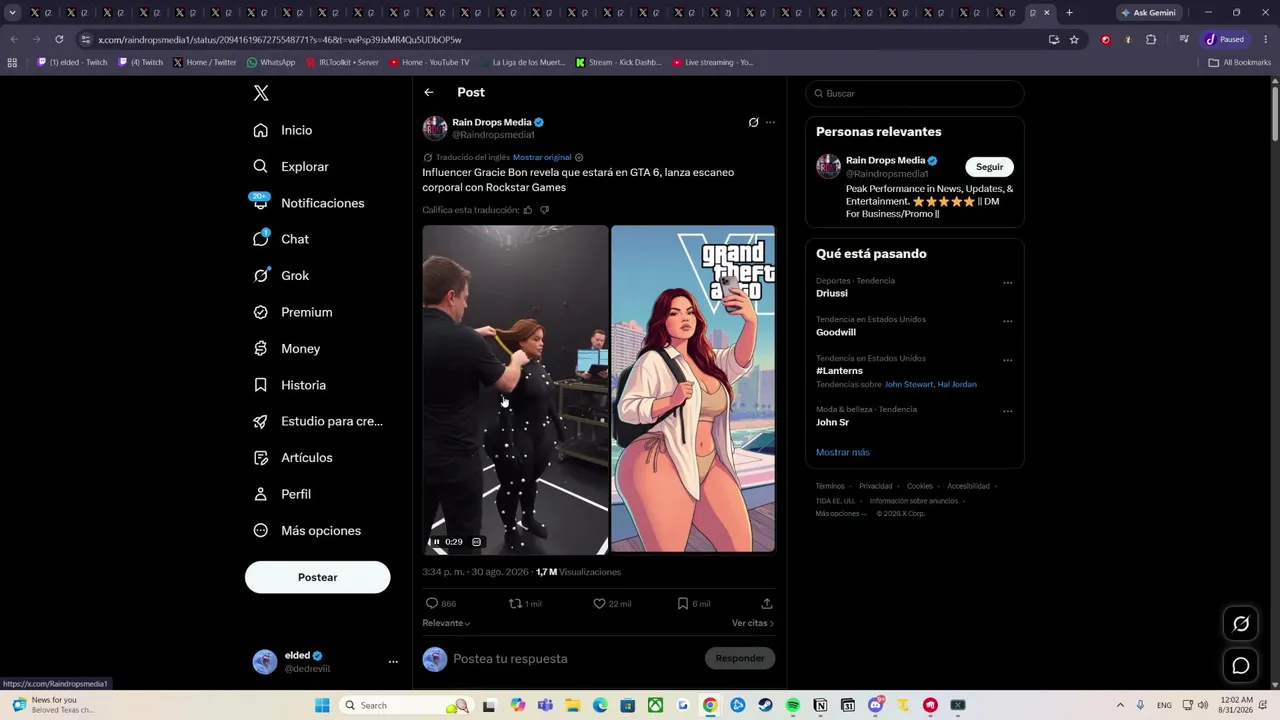The image size is (1280, 720).
Task: Bookmark this post
Action: pos(683,603)
